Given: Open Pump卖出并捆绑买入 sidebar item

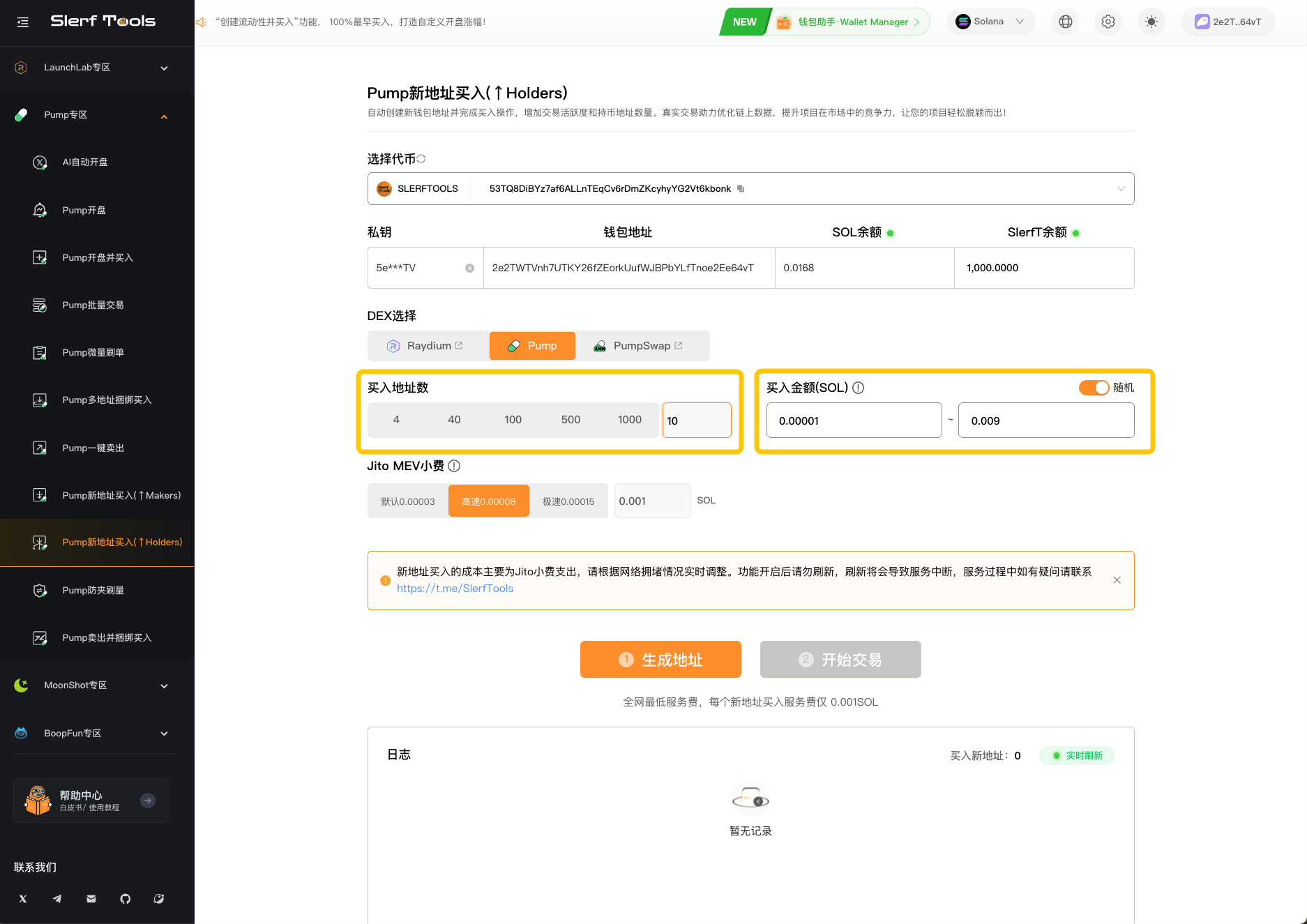Looking at the screenshot, I should [97, 637].
